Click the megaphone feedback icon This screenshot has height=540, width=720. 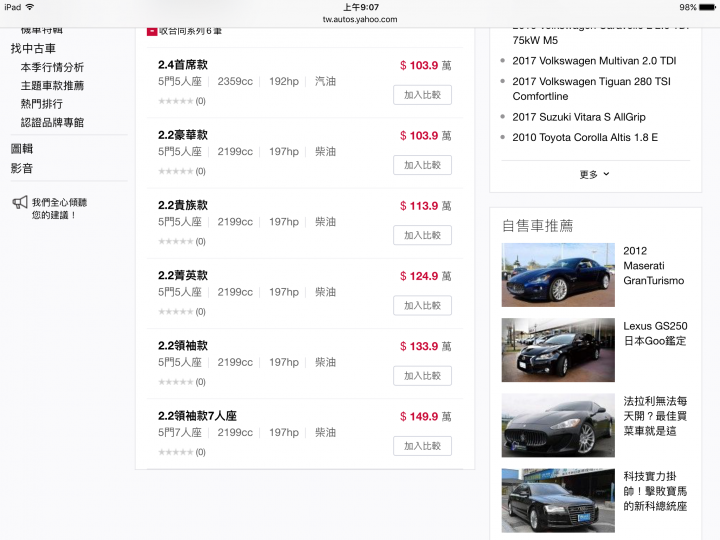20,202
